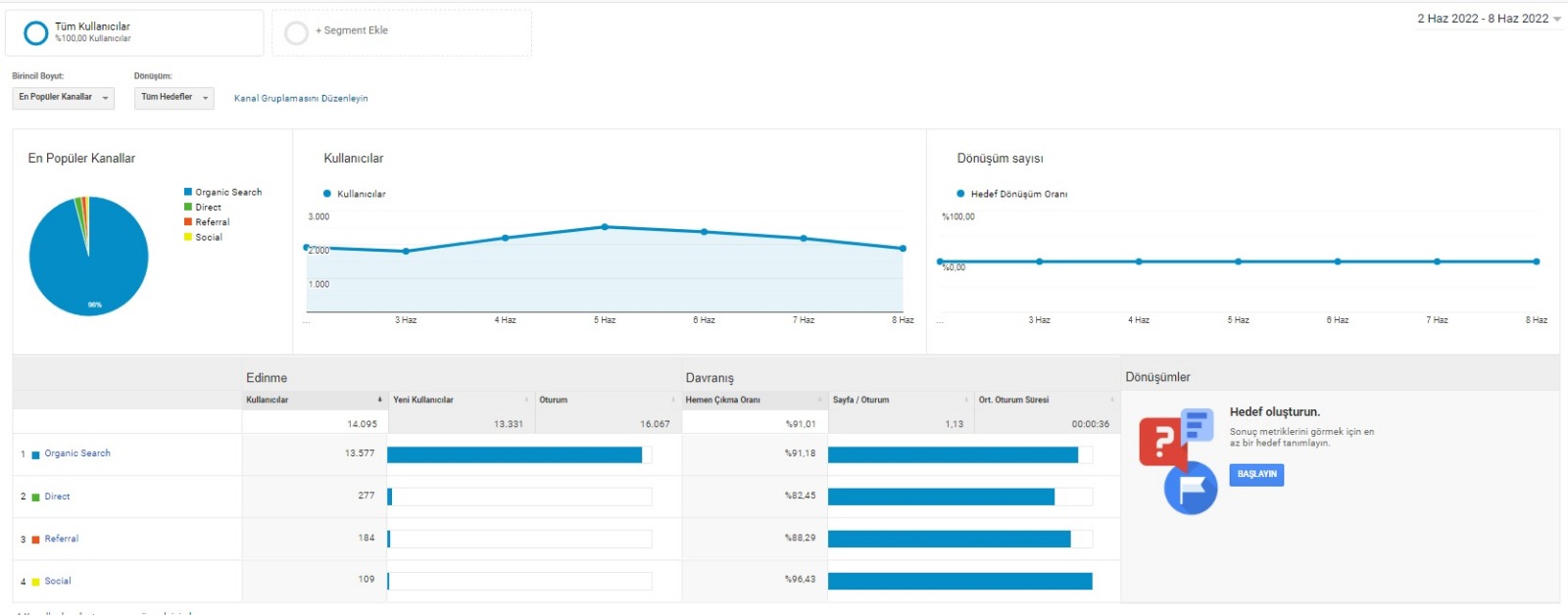
Task: Click the 8 Haz point on Dönüşüm chart
Action: click(1537, 261)
